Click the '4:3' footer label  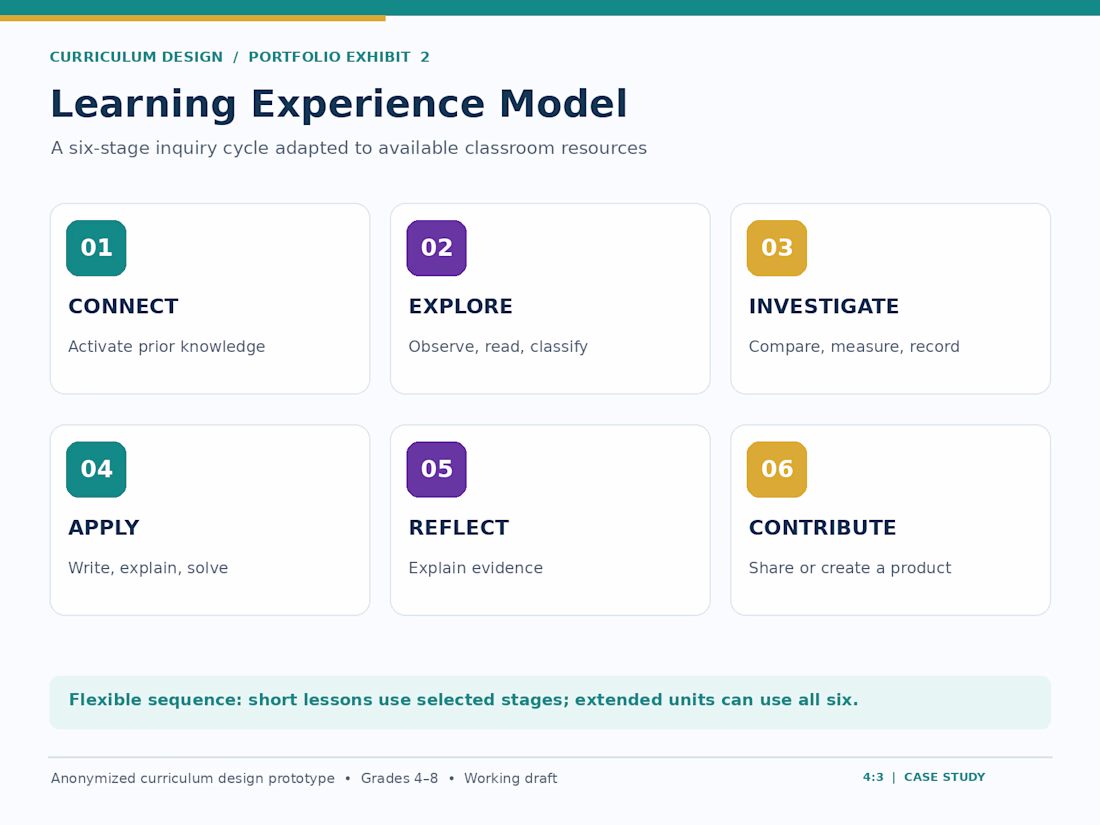point(873,777)
